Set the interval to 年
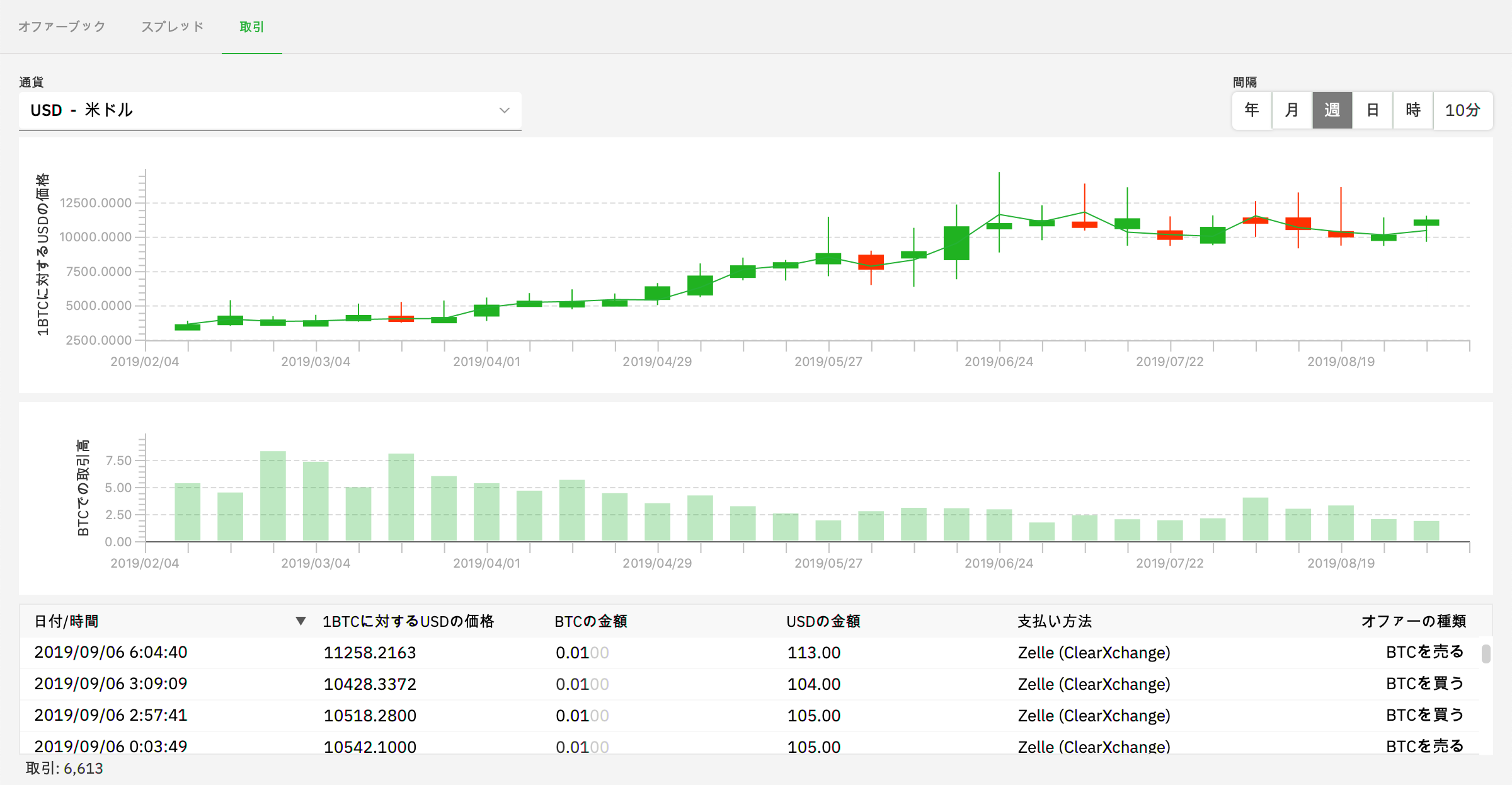Viewport: 1512px width, 785px height. pos(1251,110)
